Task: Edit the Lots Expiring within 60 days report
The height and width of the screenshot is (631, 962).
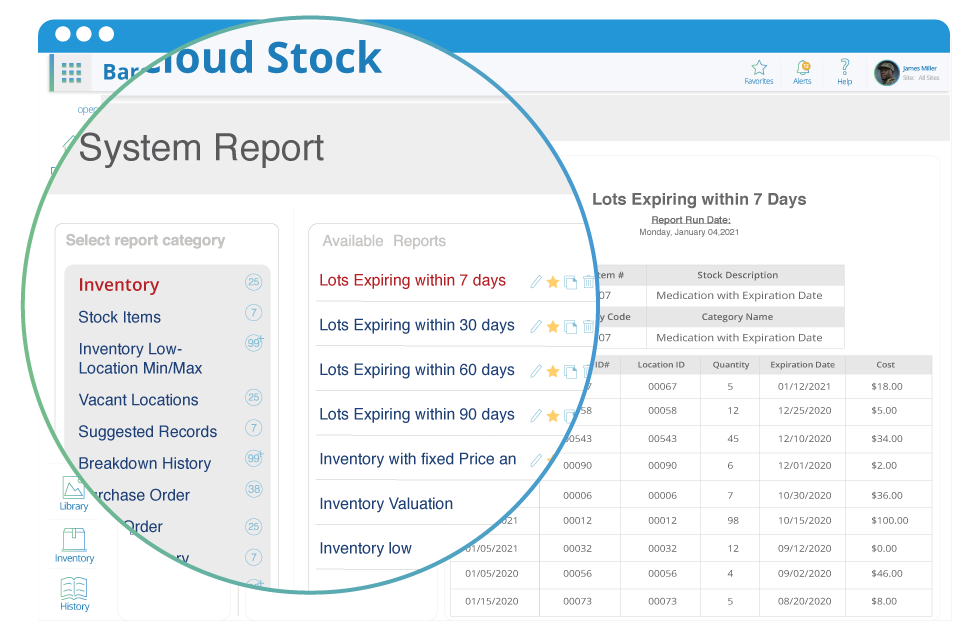Action: coord(536,371)
